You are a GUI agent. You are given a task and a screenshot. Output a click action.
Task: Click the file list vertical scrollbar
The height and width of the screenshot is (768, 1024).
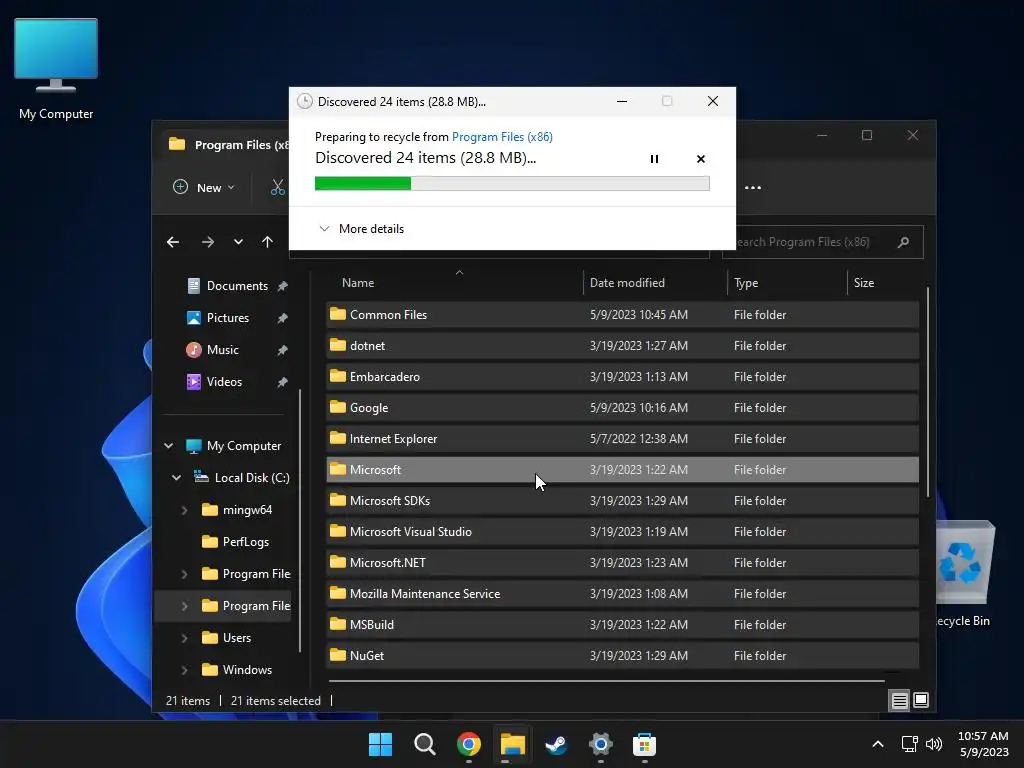pyautogui.click(x=927, y=392)
